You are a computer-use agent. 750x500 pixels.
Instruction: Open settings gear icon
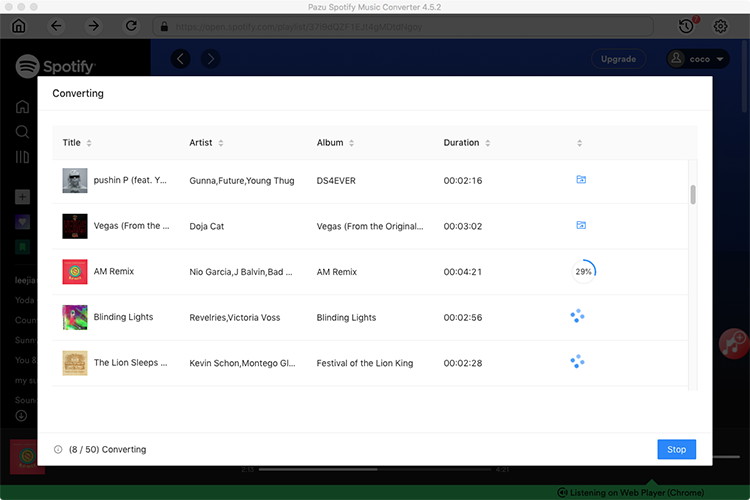[x=720, y=26]
